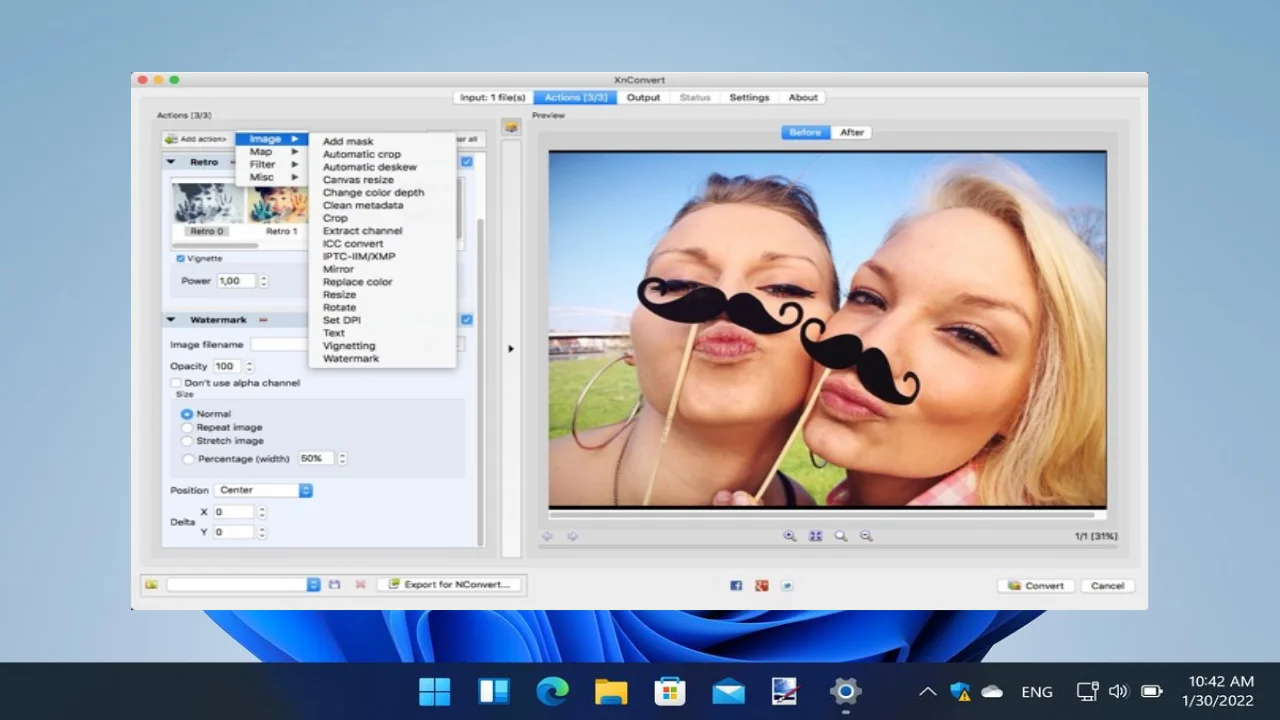This screenshot has height=720, width=1280.
Task: Click the Add action button
Action: point(197,139)
